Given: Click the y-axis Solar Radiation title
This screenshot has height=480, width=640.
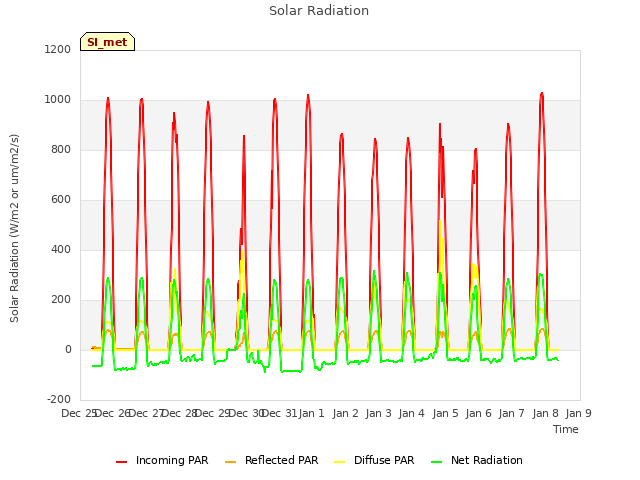Looking at the screenshot, I should point(14,228).
